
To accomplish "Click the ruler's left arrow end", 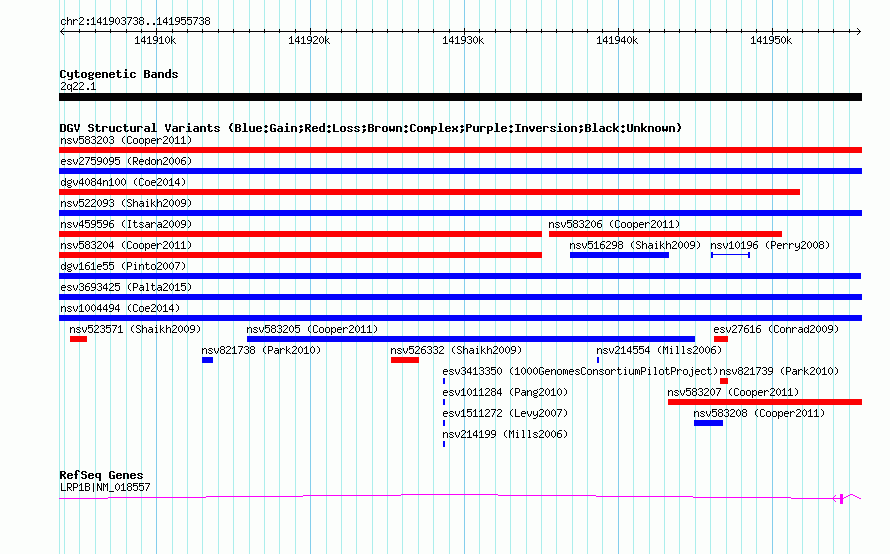I will (62, 32).
